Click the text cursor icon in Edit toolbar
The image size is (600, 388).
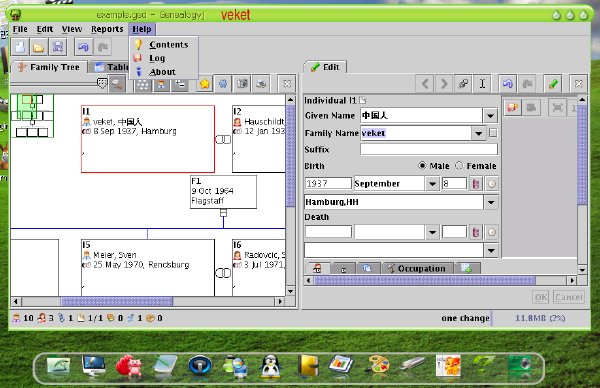pyautogui.click(x=482, y=83)
